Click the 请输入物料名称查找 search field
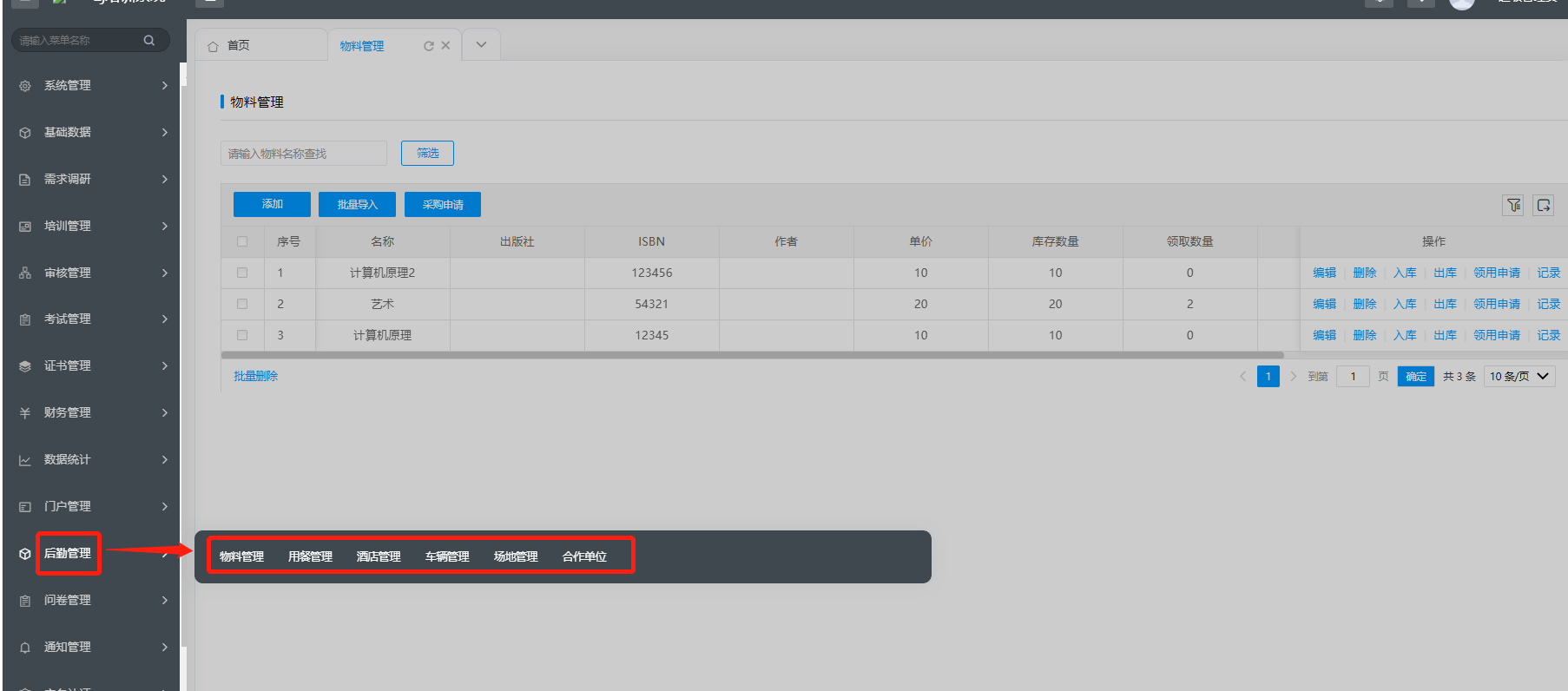 tap(303, 154)
